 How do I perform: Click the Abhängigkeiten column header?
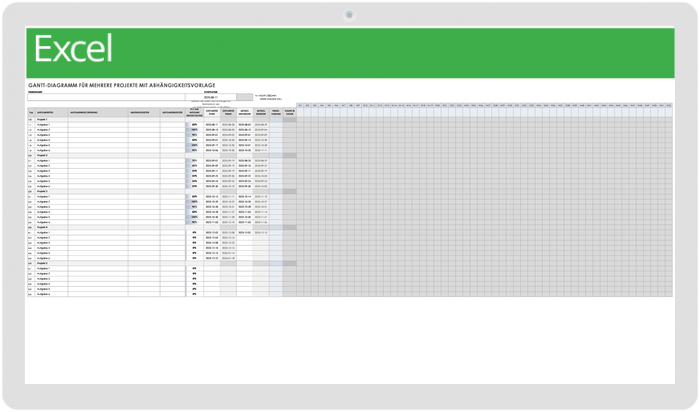coord(144,112)
